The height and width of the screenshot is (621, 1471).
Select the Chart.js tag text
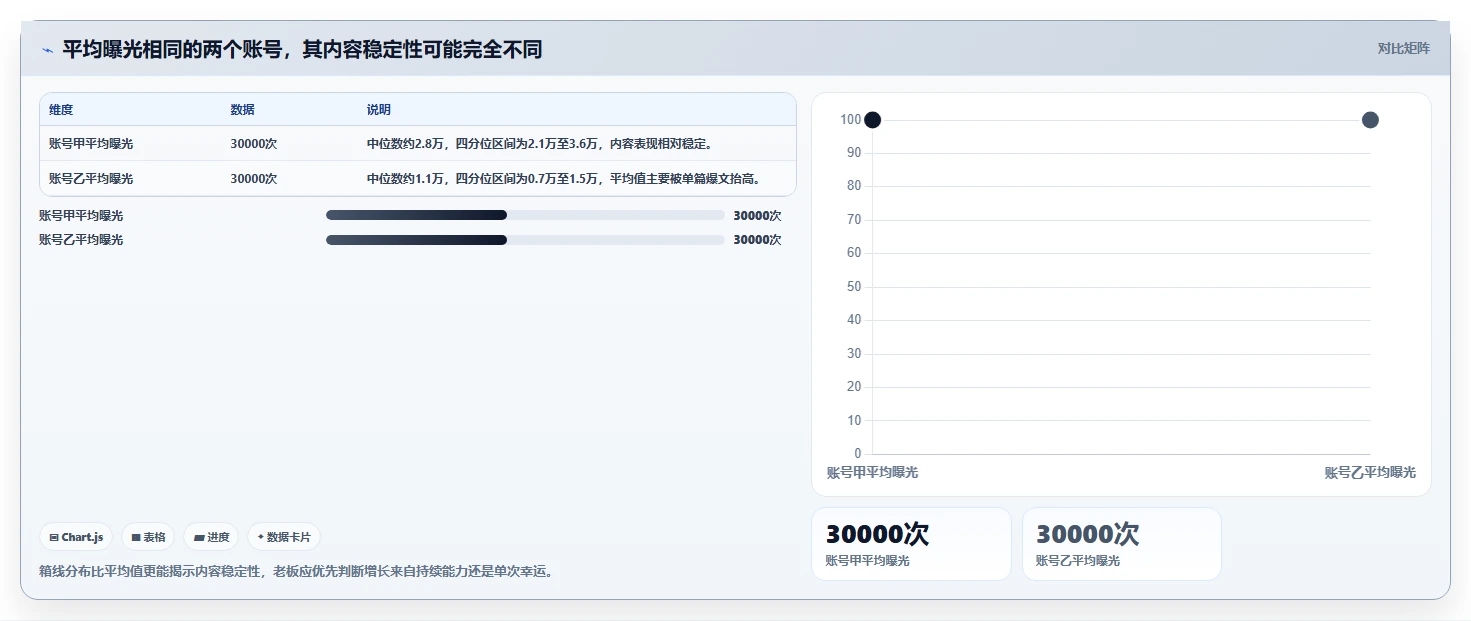pos(82,537)
